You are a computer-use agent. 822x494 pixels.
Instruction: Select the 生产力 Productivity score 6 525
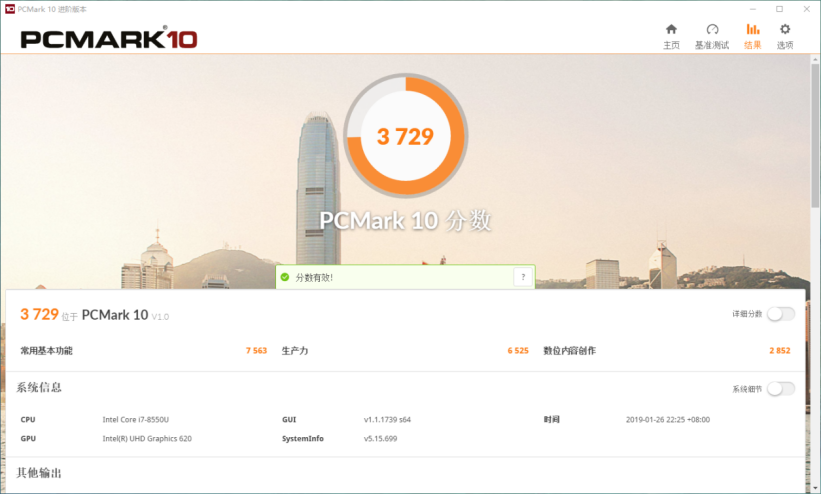[518, 350]
